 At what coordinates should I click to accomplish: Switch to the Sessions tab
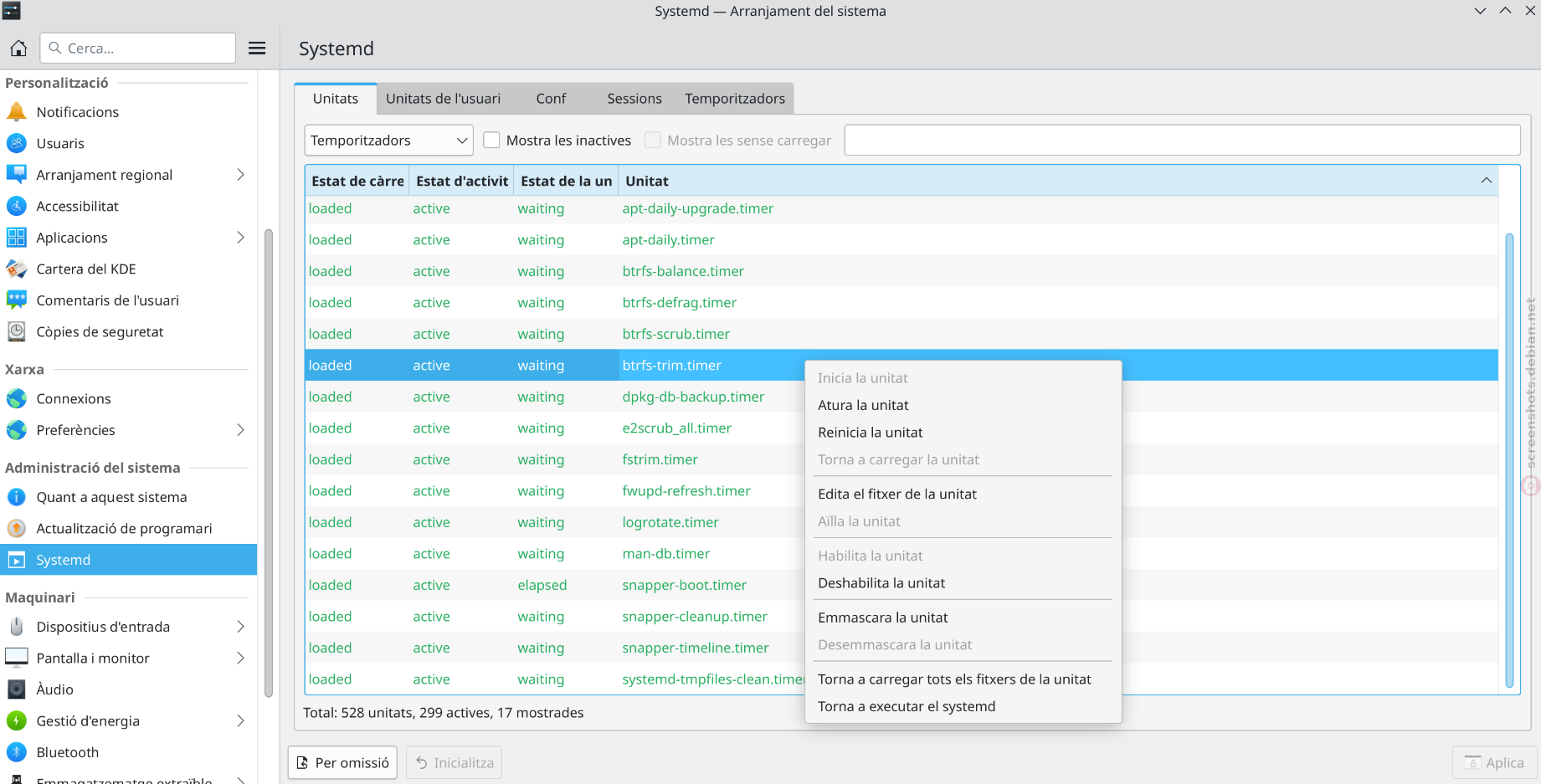[634, 98]
